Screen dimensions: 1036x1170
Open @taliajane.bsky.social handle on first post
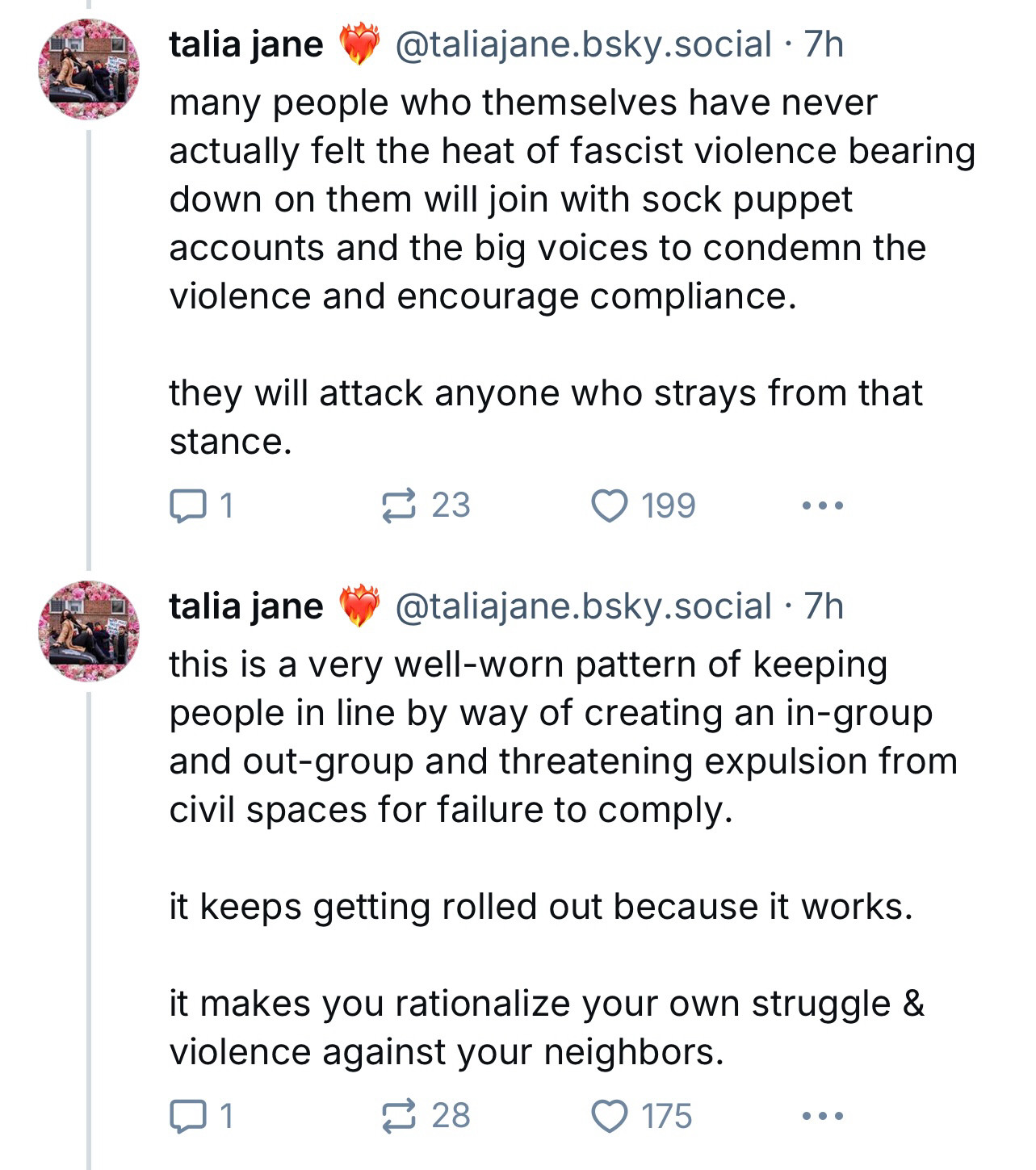tap(583, 44)
